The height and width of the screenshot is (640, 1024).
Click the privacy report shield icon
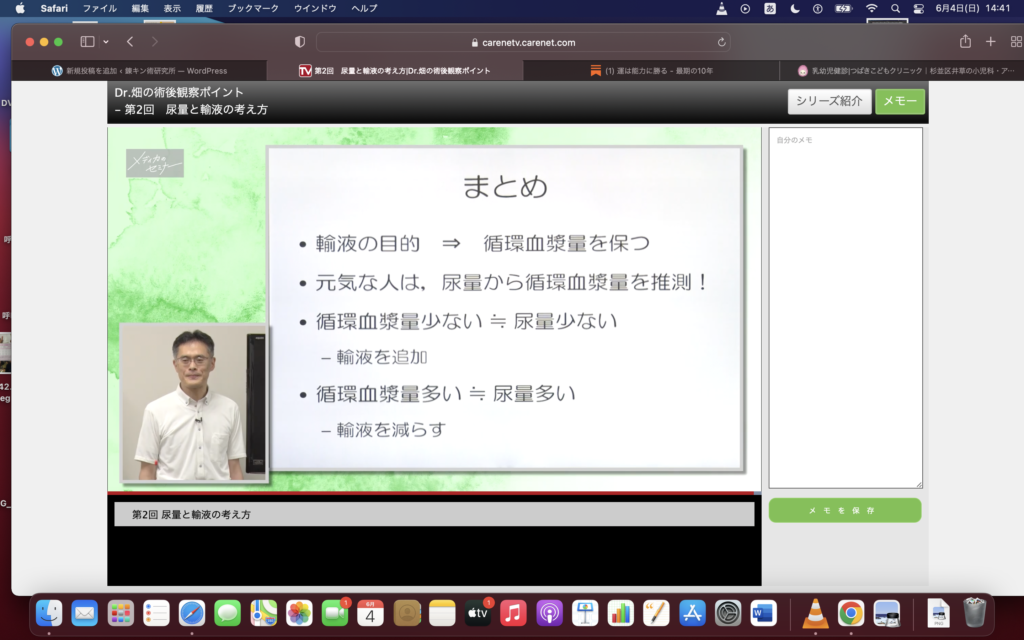click(300, 42)
